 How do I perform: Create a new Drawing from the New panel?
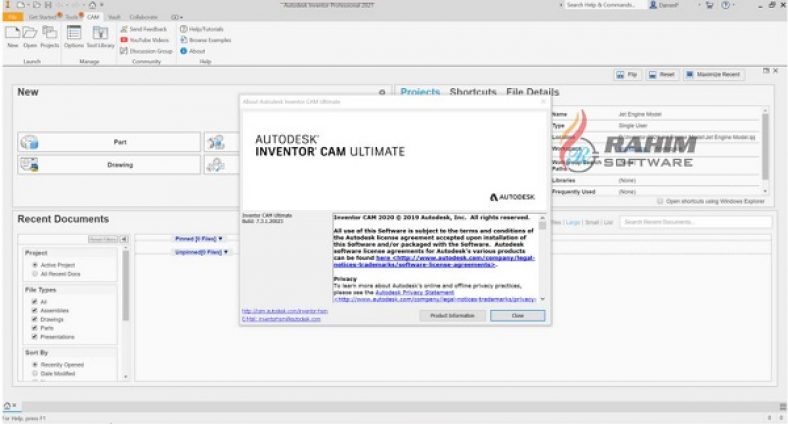(x=109, y=165)
